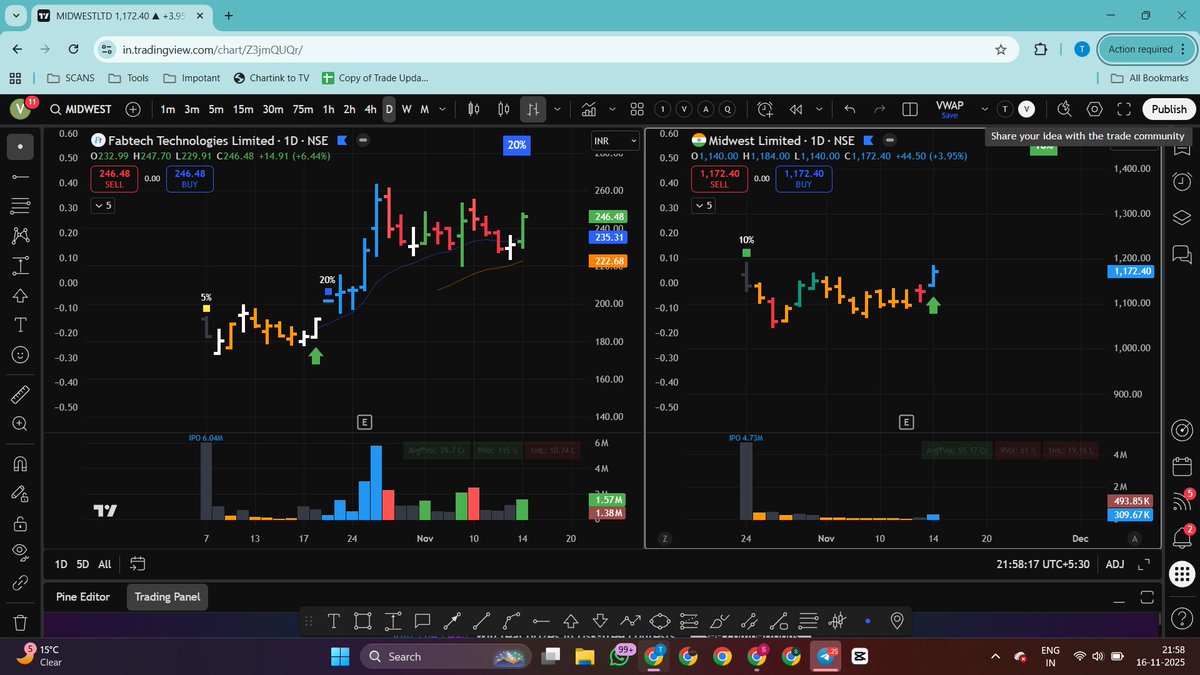Image resolution: width=1200 pixels, height=675 pixels.
Task: Toggle ADJ adjusted data in status bar
Action: pyautogui.click(x=1114, y=564)
